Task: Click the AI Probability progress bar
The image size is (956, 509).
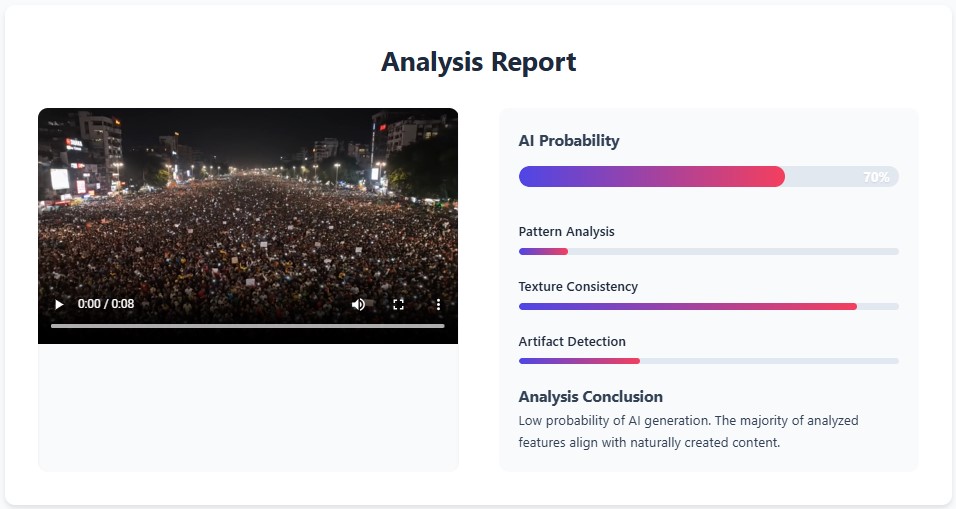Action: point(708,176)
